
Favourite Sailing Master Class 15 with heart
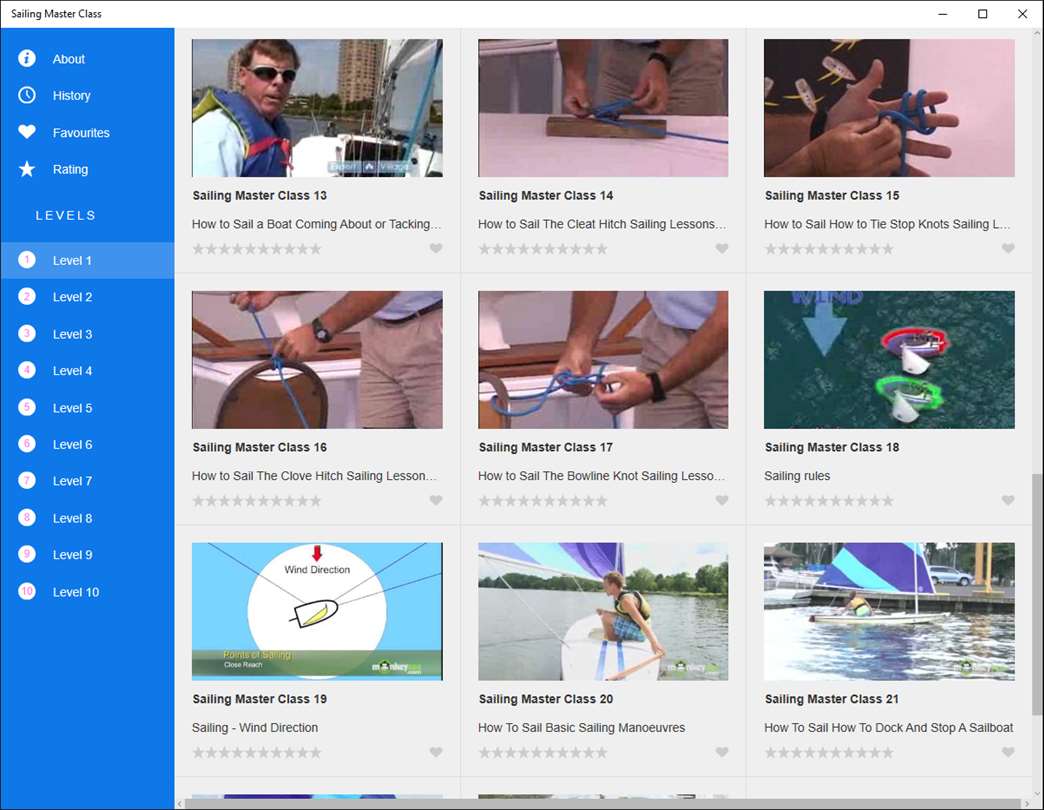point(1008,248)
